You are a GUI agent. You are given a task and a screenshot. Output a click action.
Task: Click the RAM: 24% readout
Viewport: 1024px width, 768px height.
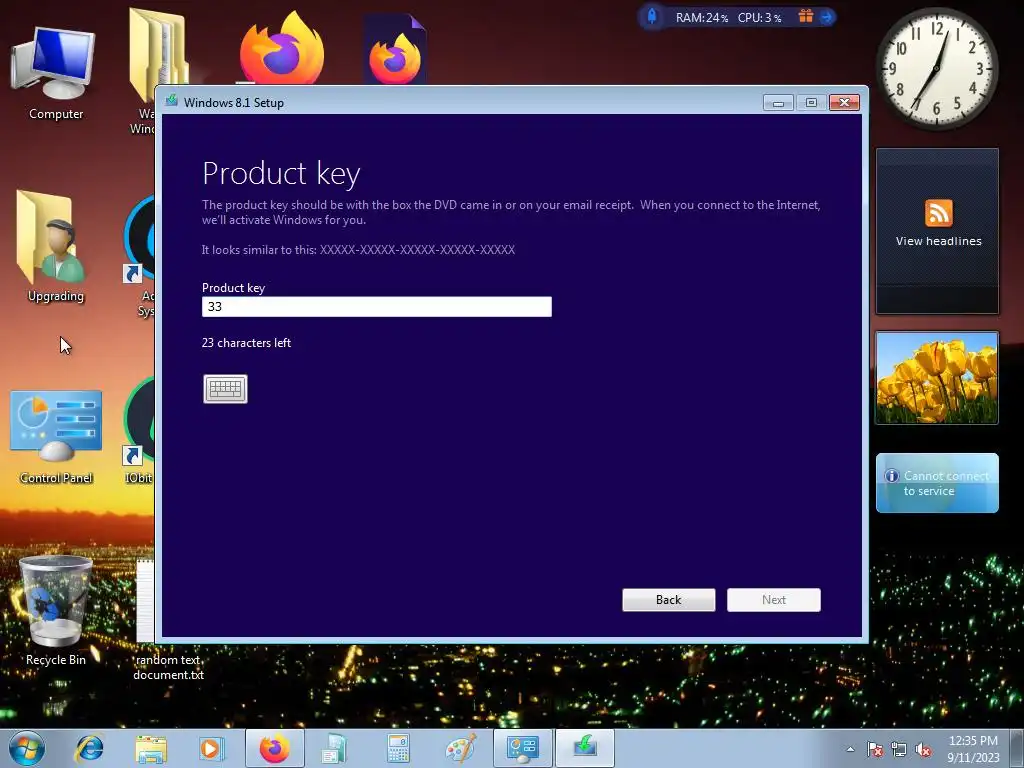(702, 18)
